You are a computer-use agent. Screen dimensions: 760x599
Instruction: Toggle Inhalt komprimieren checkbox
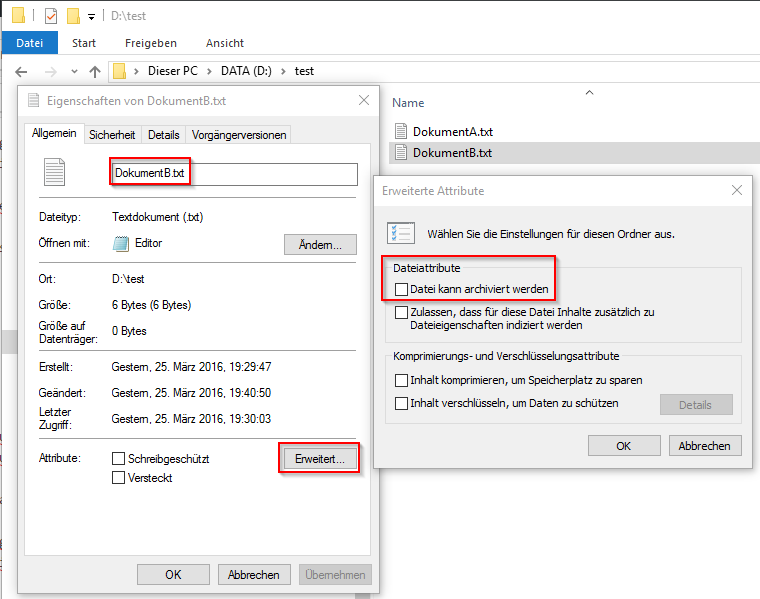click(x=401, y=380)
